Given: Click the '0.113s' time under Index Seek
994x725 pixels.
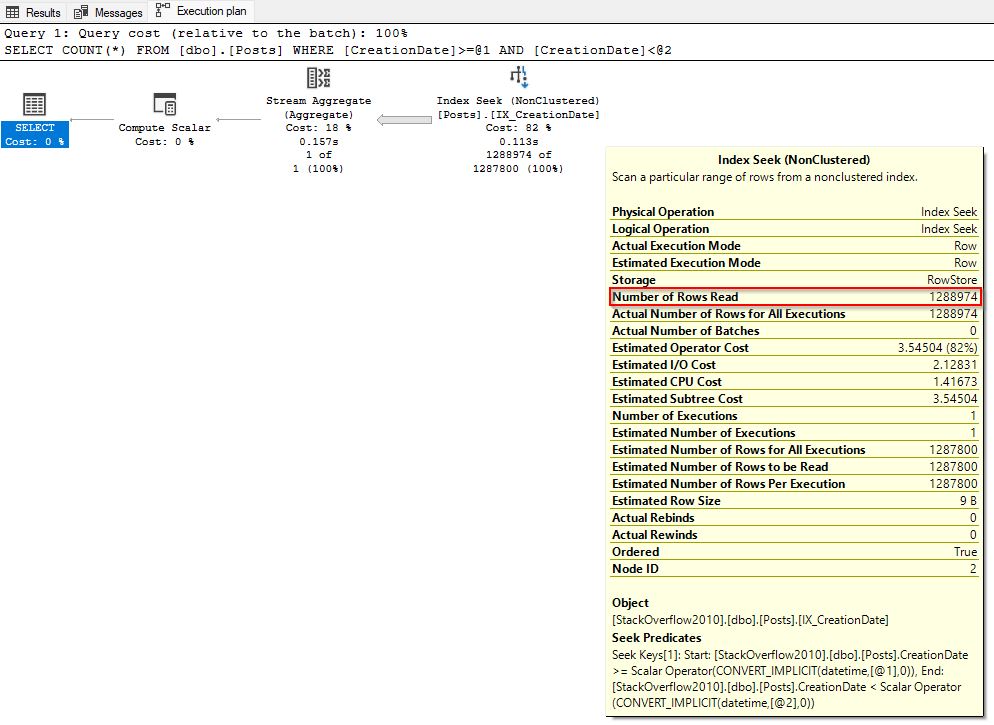Looking at the screenshot, I should 519,142.
